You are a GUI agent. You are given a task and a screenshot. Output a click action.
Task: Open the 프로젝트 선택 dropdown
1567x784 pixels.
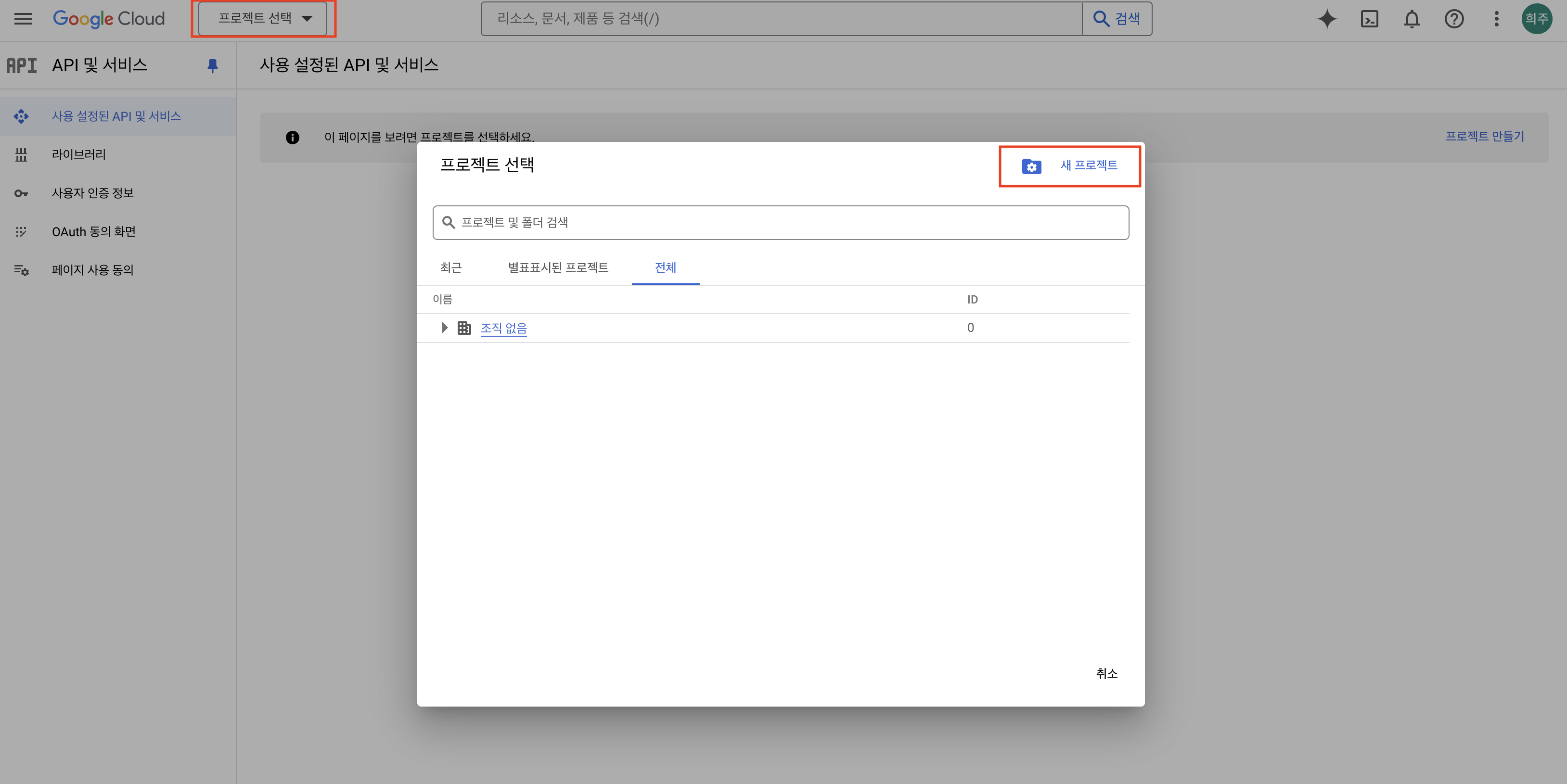[x=263, y=19]
